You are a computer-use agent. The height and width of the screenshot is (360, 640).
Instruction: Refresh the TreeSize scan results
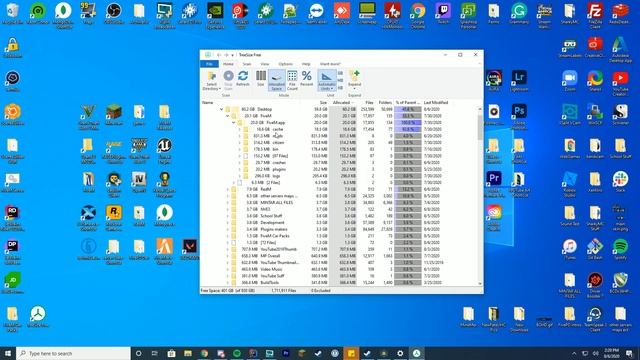243,78
